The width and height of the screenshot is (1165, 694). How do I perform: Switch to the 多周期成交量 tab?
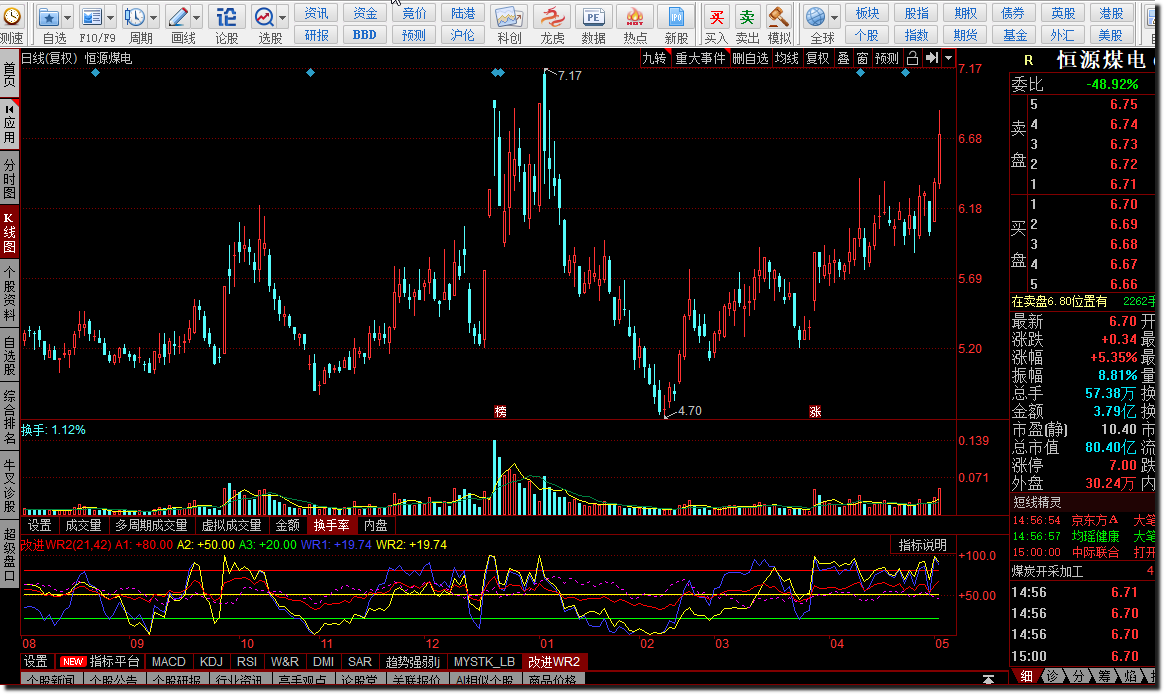pos(152,525)
